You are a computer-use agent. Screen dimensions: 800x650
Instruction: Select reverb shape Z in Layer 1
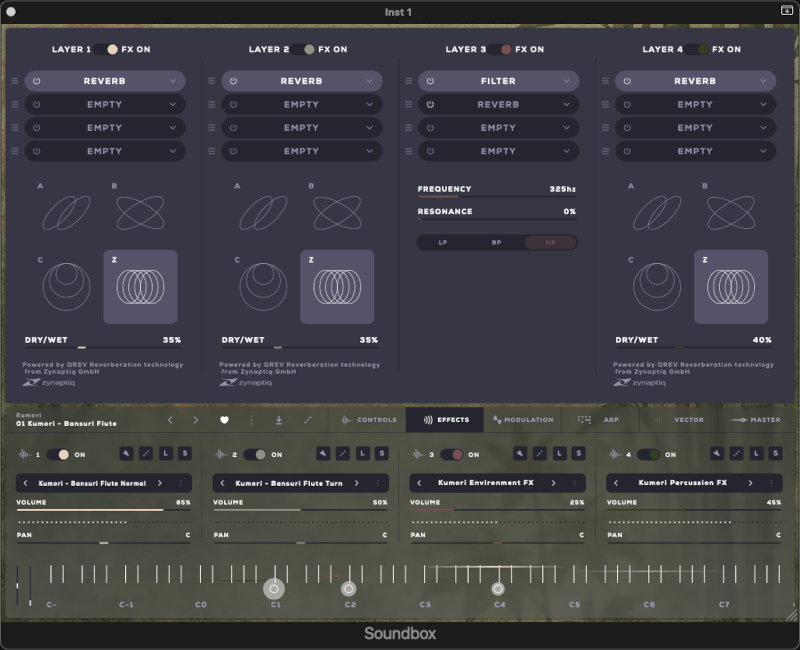(x=140, y=287)
